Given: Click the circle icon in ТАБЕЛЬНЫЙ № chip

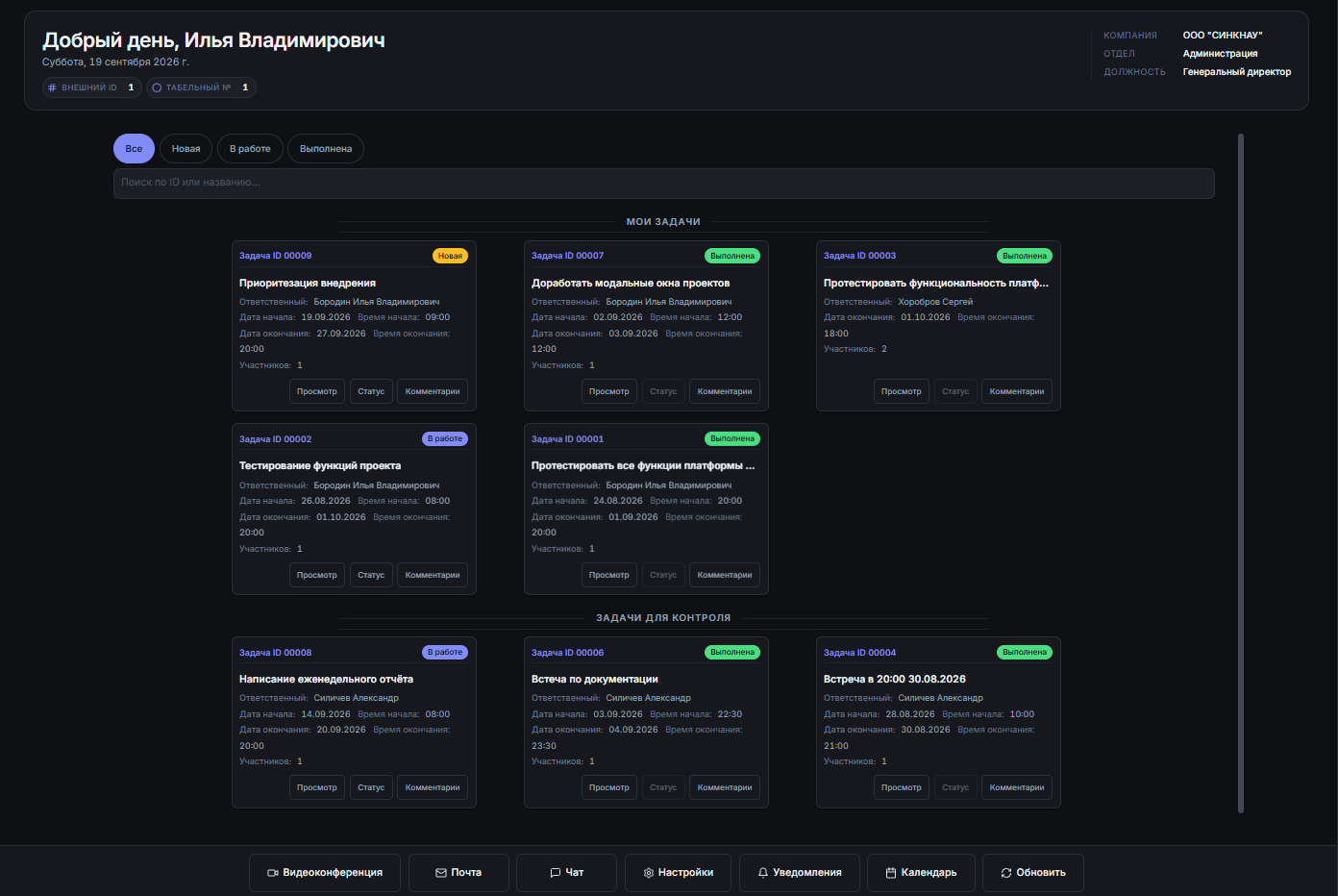Looking at the screenshot, I should point(157,87).
